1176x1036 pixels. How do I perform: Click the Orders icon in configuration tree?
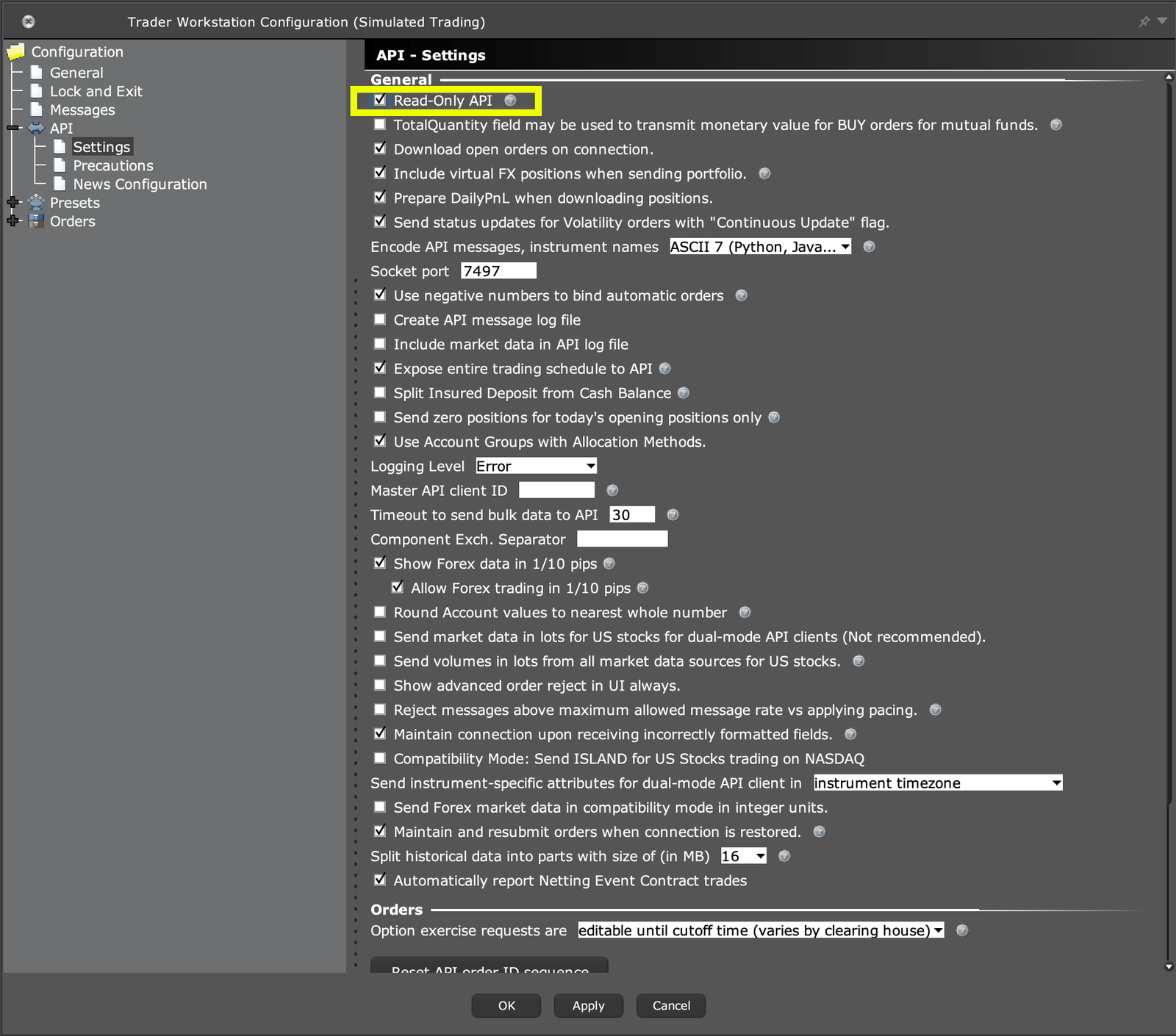(36, 221)
